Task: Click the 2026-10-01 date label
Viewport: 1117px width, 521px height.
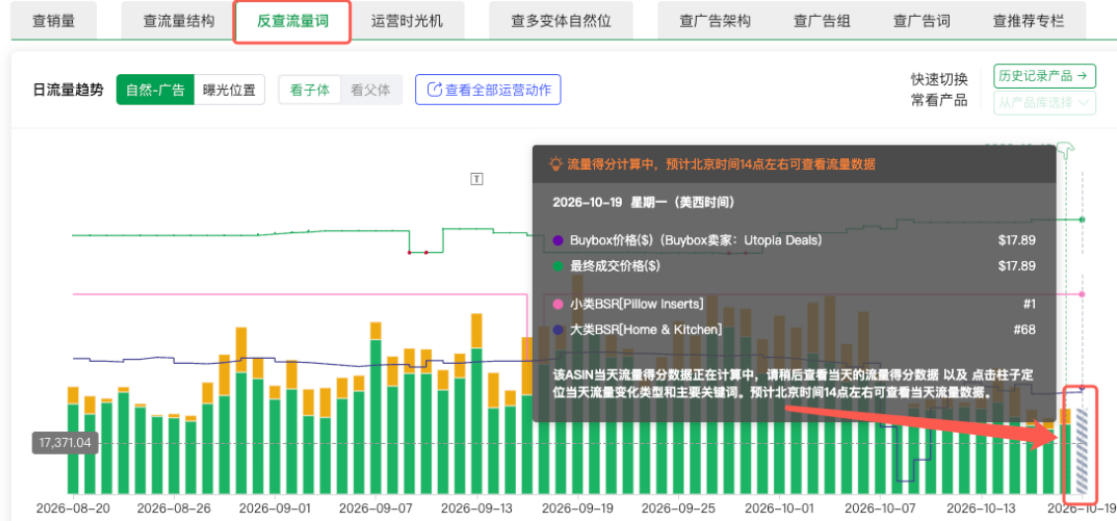Action: pyautogui.click(x=779, y=509)
